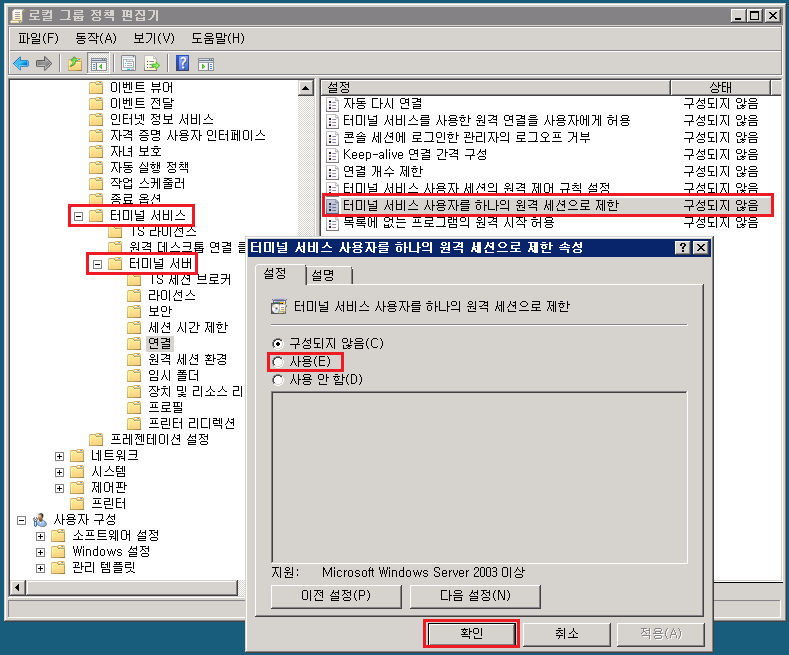Viewport: 789px width, 655px height.
Task: Click the 상태 column header
Action: coord(721,87)
